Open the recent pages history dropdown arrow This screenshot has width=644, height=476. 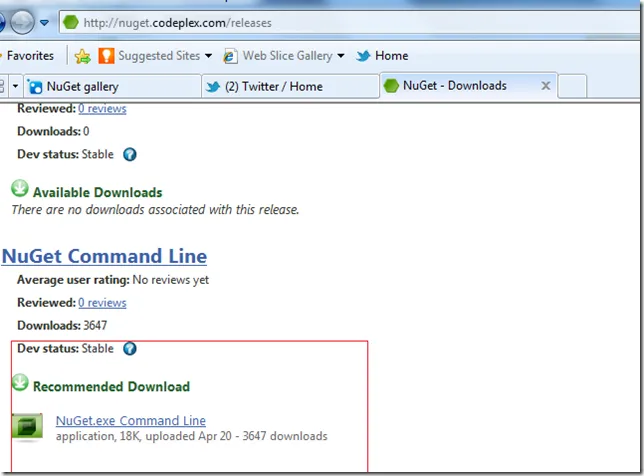click(x=44, y=23)
